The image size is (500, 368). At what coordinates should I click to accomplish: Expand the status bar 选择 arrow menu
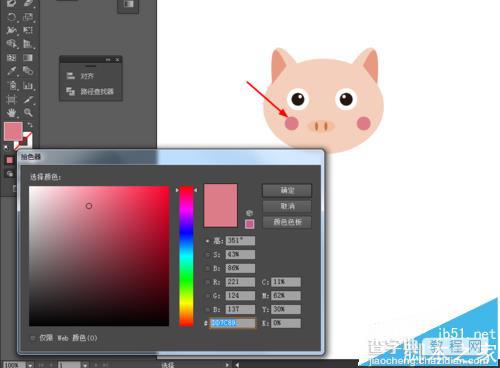pyautogui.click(x=227, y=365)
